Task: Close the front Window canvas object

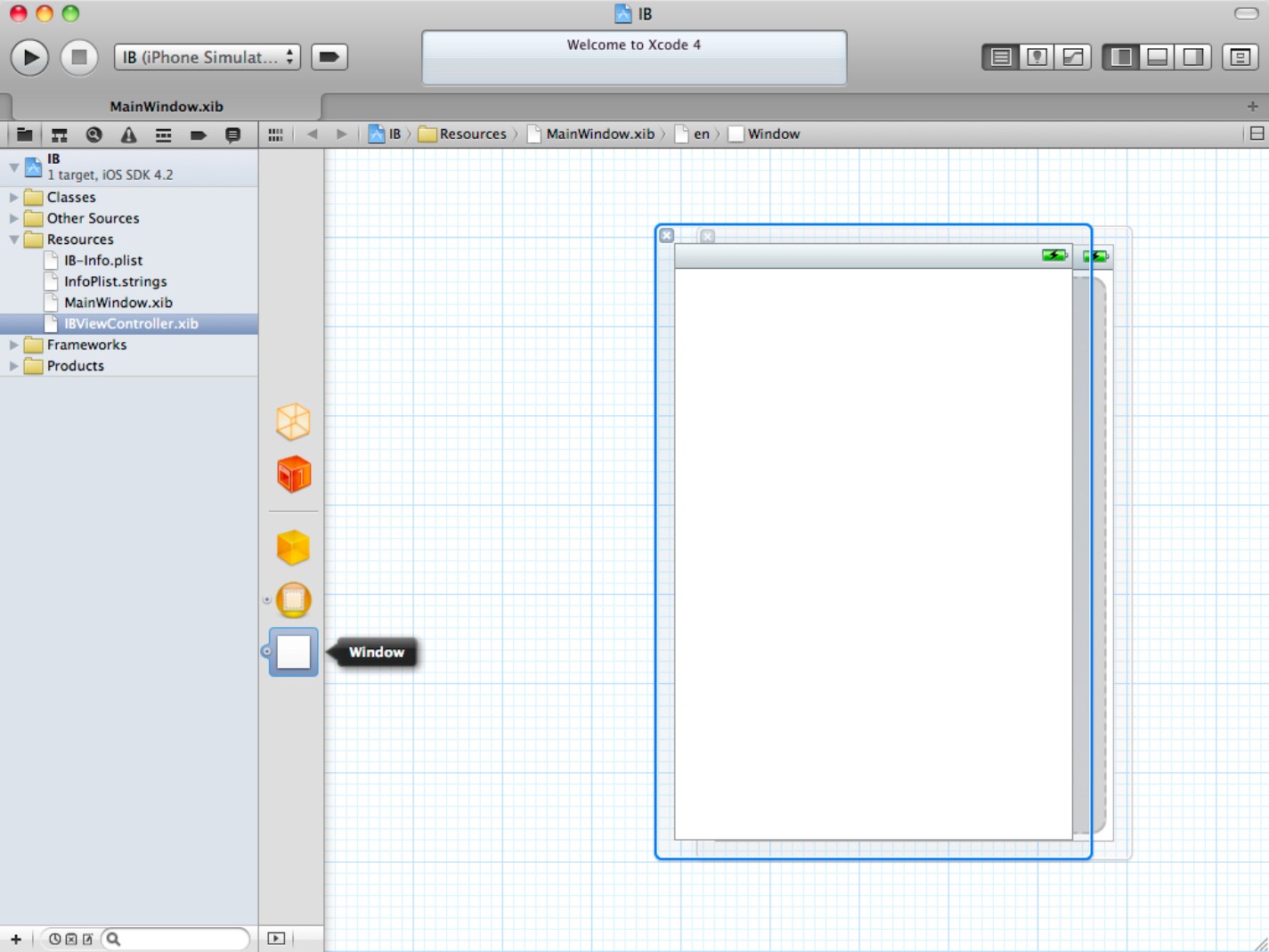Action: (667, 236)
